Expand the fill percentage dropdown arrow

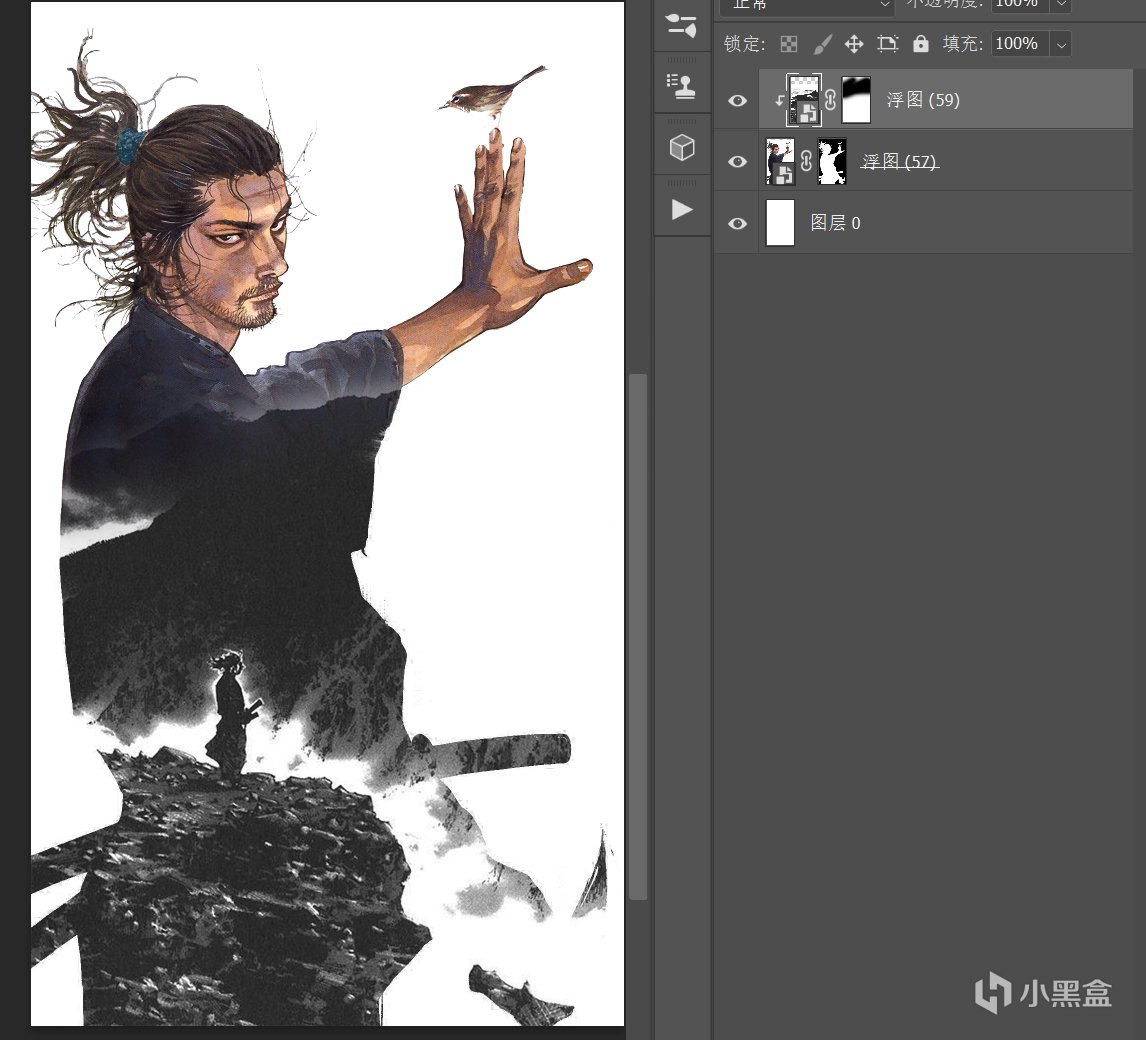tap(1061, 44)
